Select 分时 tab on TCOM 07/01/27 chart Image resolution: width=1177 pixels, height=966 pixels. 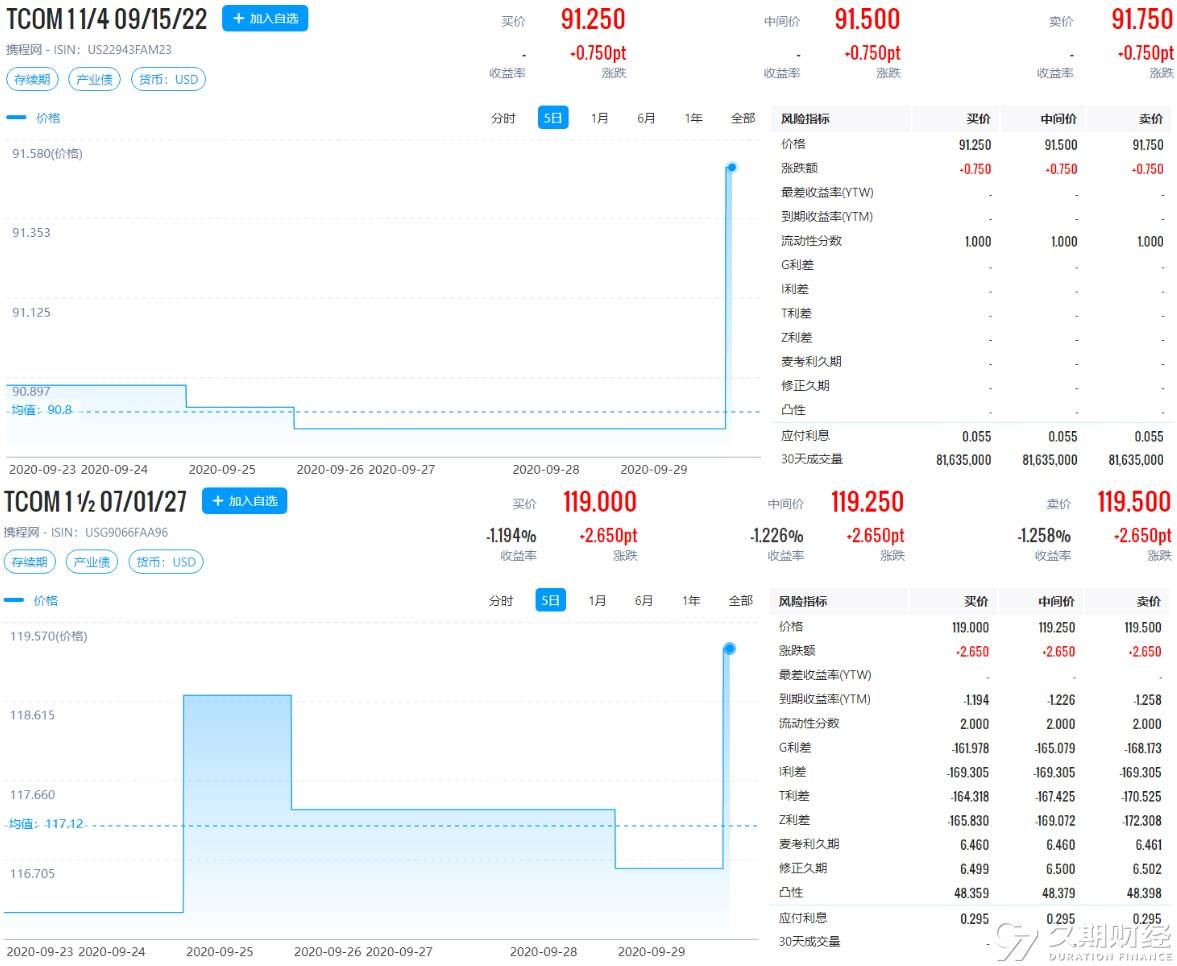point(501,600)
